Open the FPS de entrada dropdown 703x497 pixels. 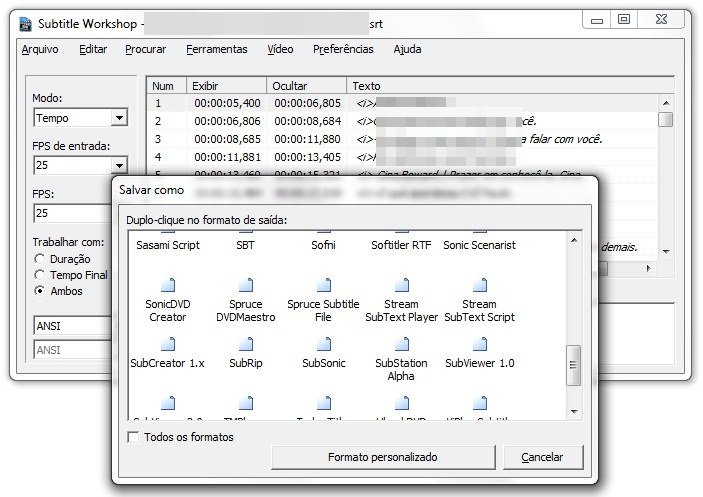[x=119, y=165]
